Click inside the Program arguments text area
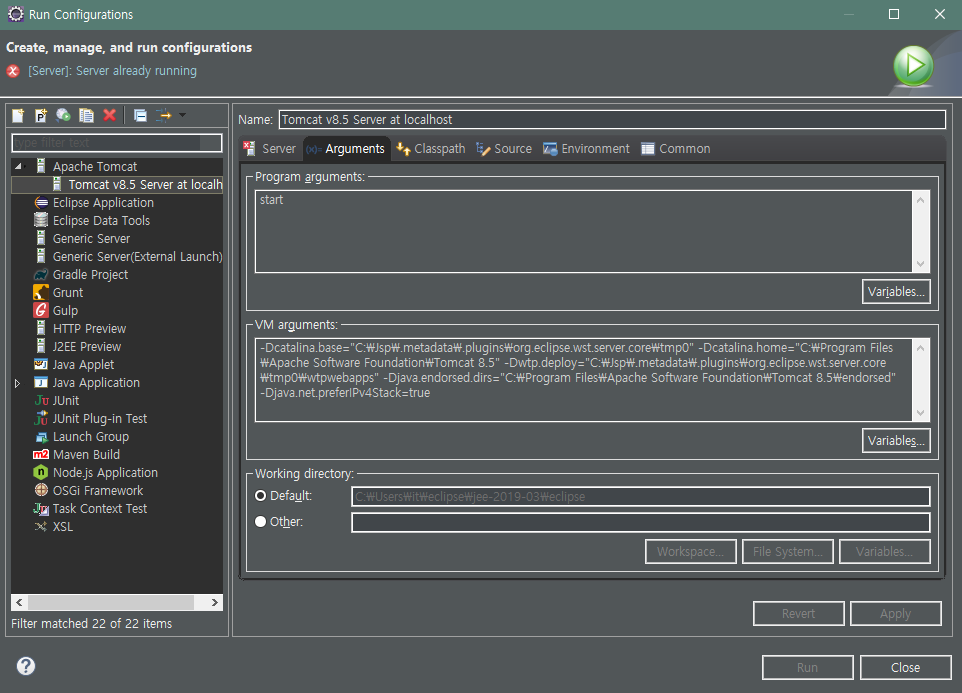This screenshot has width=962, height=693. pos(584,231)
